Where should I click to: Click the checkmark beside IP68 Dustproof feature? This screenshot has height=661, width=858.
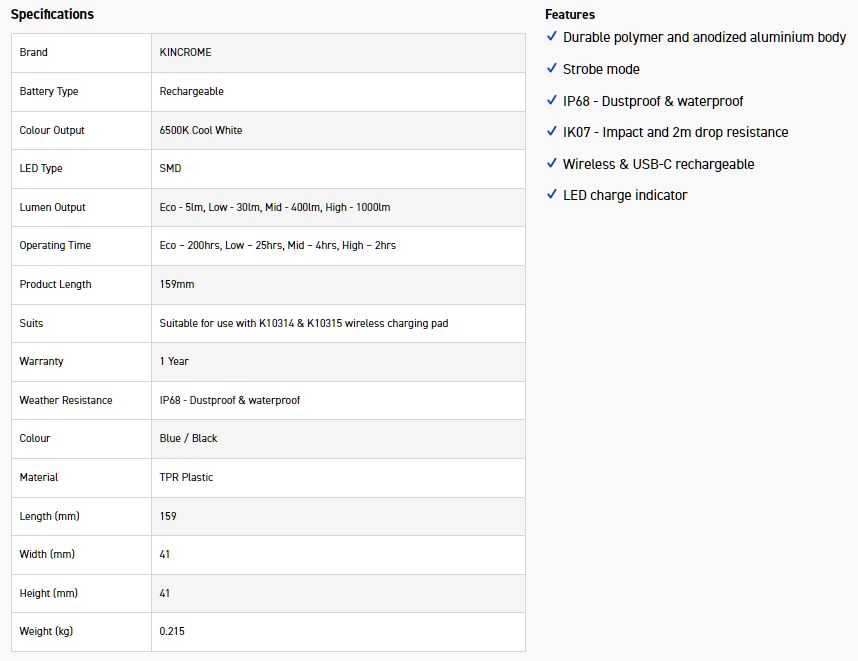point(552,101)
